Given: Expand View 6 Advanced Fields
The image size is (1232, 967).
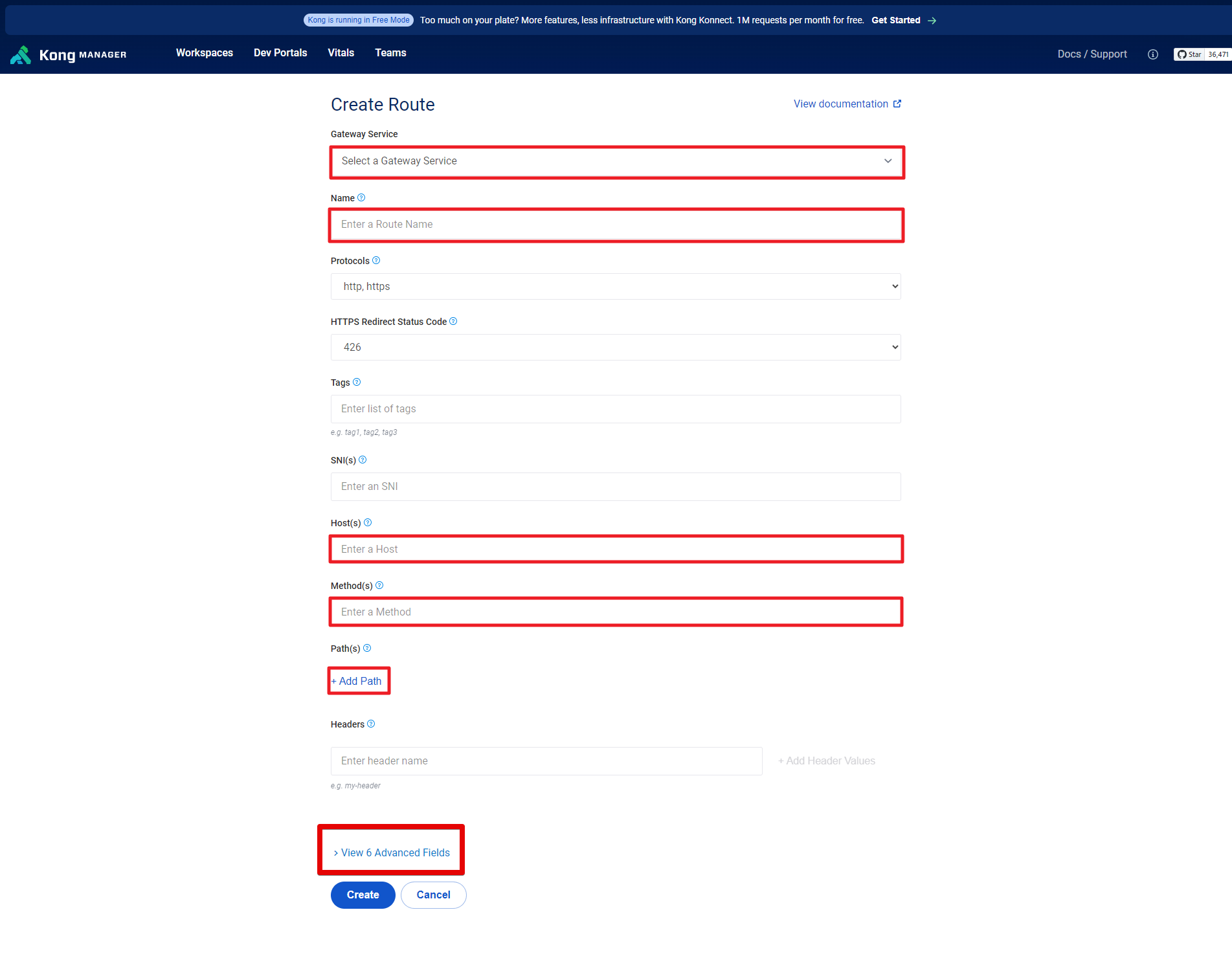Looking at the screenshot, I should click(392, 853).
